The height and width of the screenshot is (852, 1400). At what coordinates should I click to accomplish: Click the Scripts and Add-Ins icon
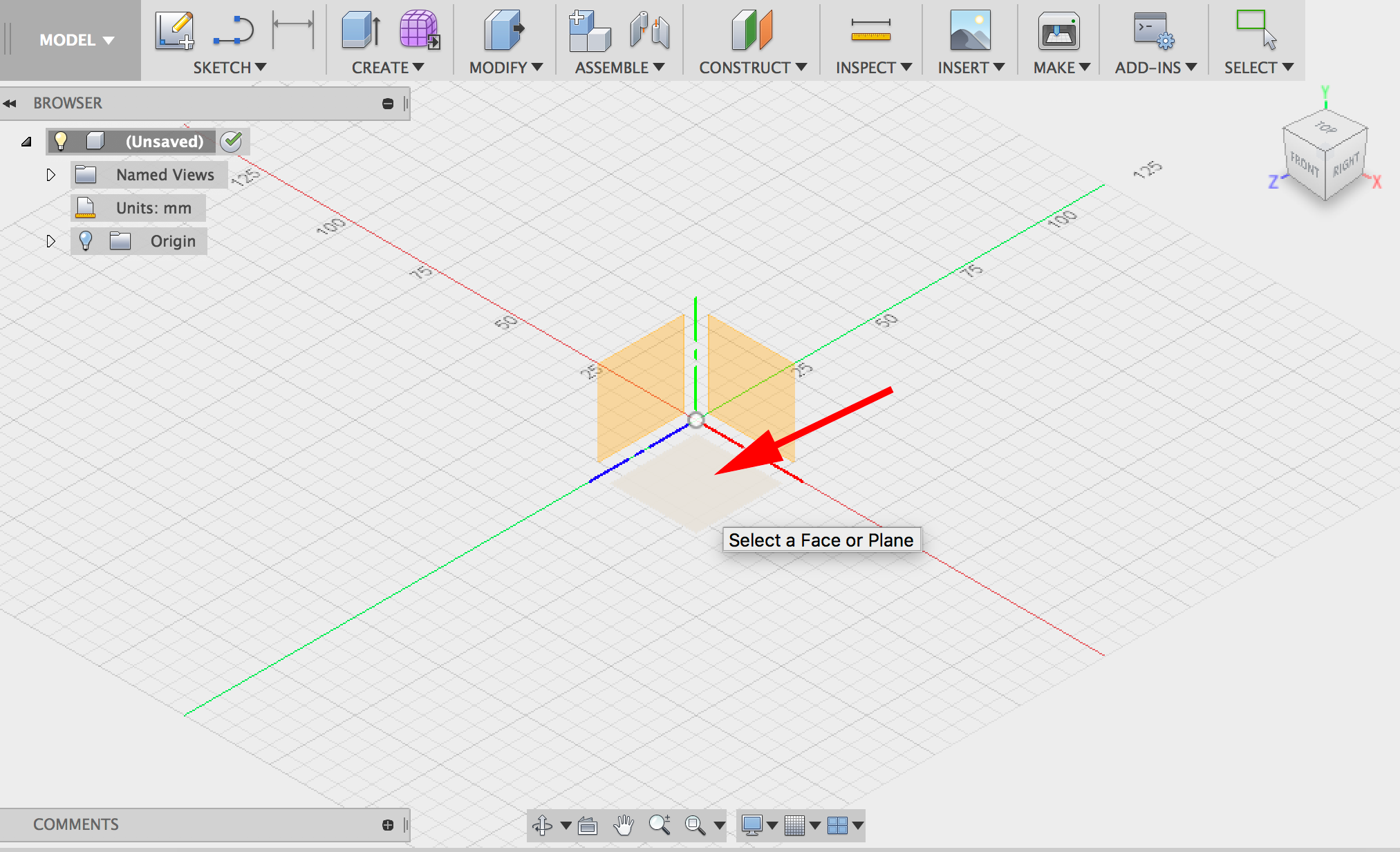click(1153, 30)
